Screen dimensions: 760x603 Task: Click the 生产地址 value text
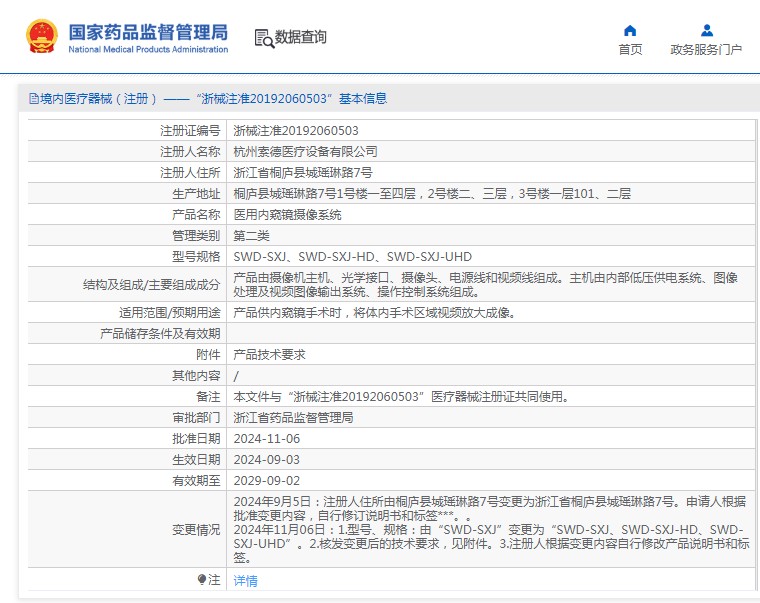tap(432, 194)
